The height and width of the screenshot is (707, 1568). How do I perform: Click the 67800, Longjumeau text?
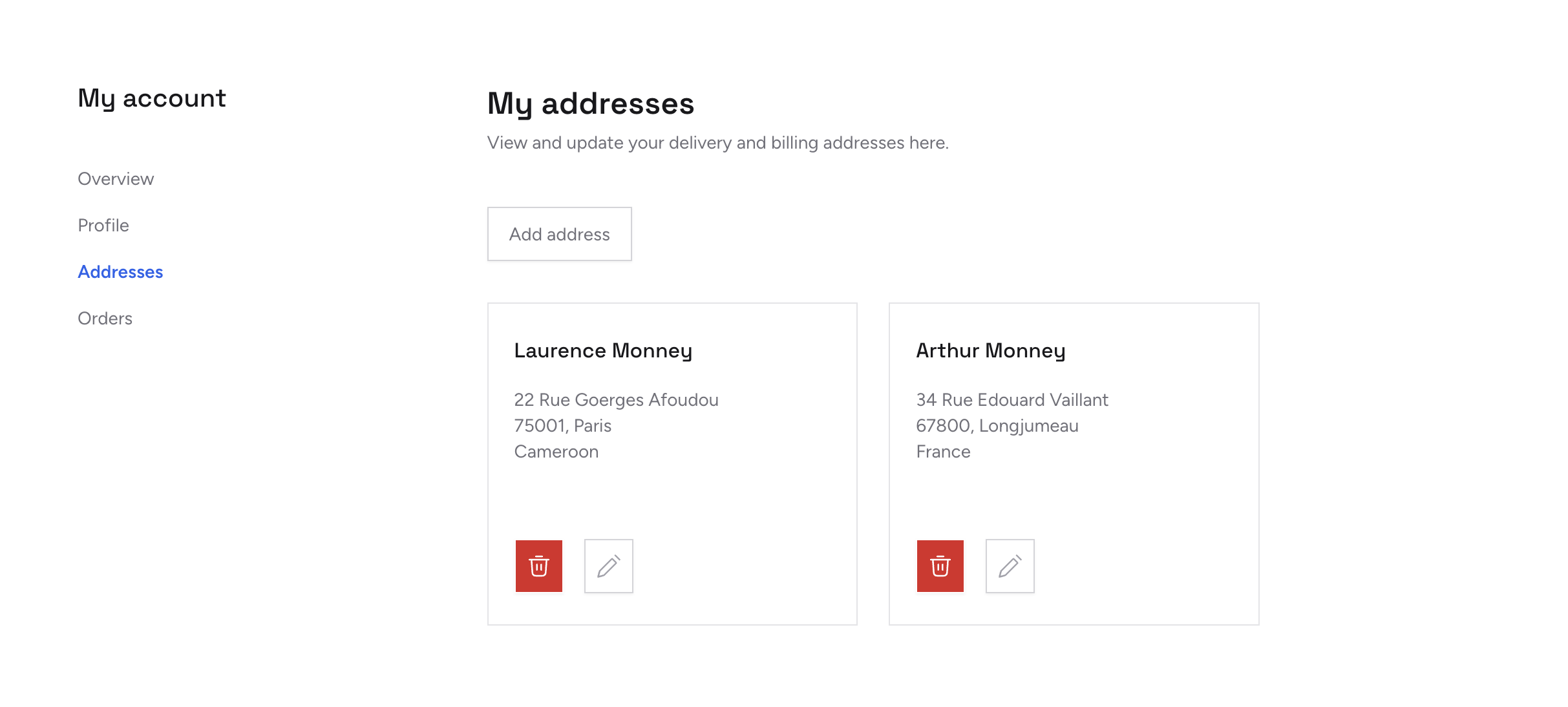[997, 426]
